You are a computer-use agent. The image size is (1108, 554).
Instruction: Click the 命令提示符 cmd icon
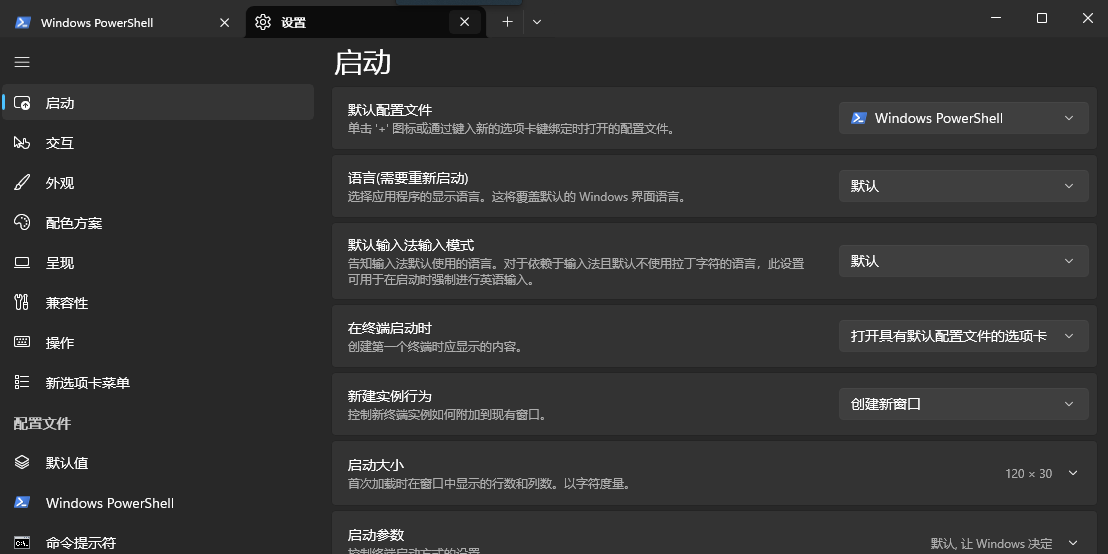(x=22, y=543)
